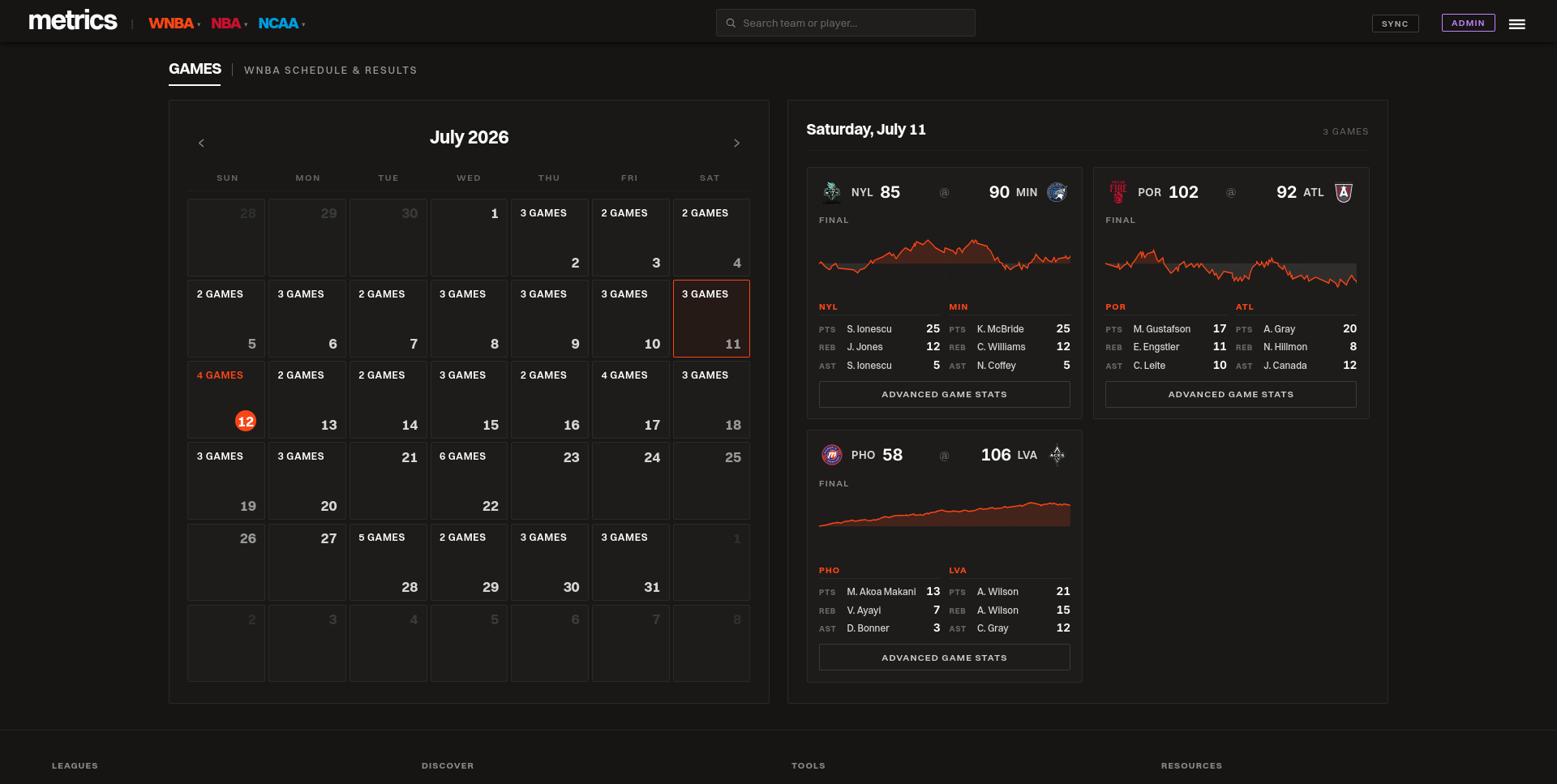Select July 13 on the calendar
This screenshot has height=784, width=1557.
307,400
